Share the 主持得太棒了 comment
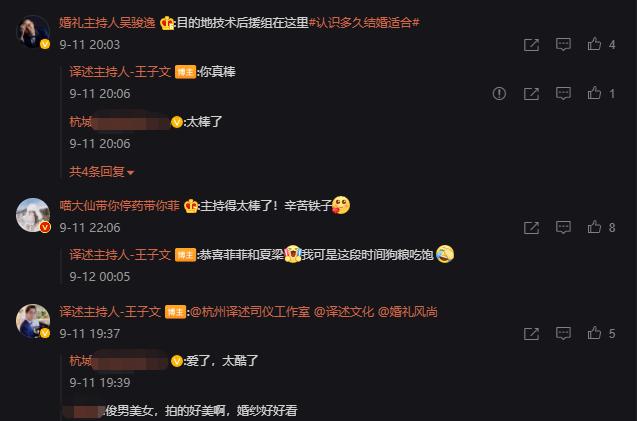This screenshot has height=421, width=637. click(x=531, y=228)
